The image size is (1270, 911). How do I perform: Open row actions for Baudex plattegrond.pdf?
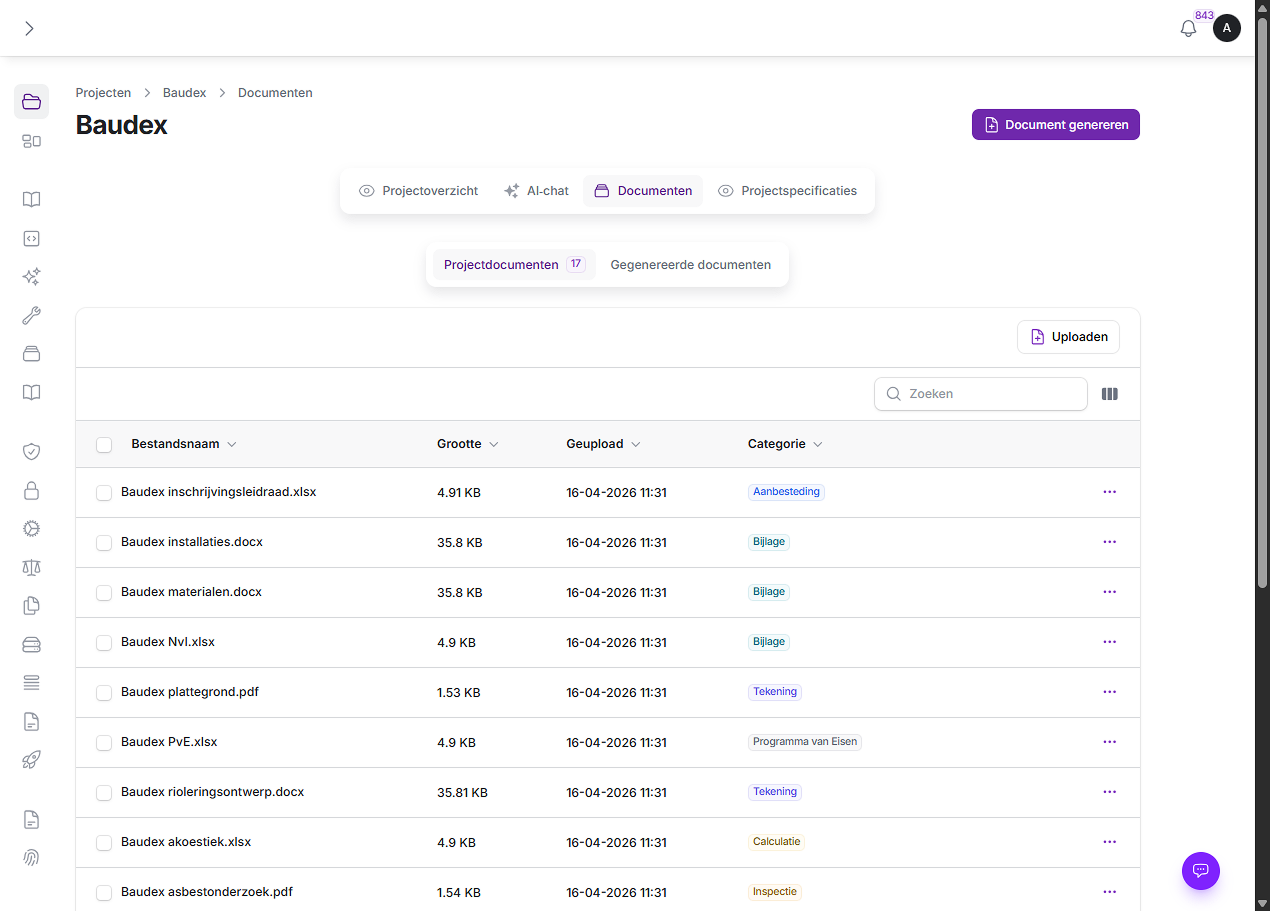1109,692
